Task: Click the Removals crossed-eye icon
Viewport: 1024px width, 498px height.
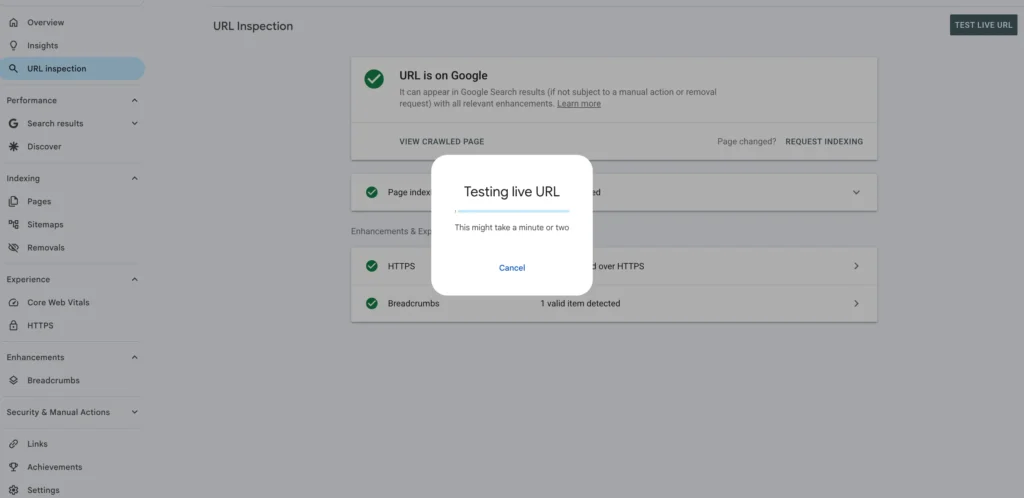Action: coord(13,247)
